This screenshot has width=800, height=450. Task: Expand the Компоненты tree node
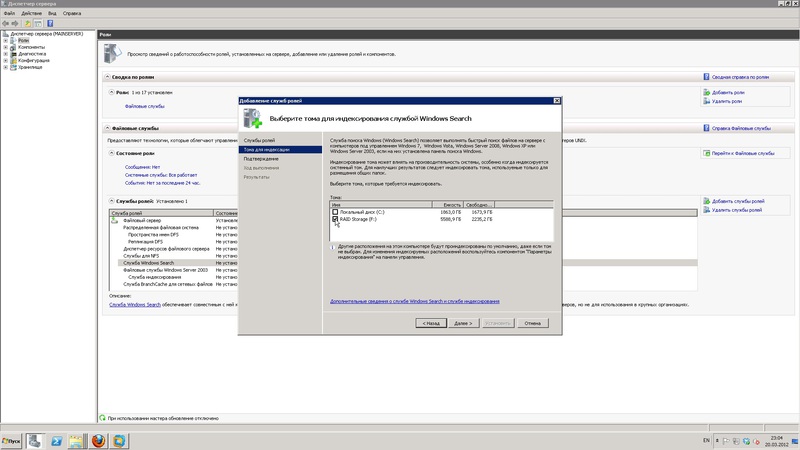[6, 47]
